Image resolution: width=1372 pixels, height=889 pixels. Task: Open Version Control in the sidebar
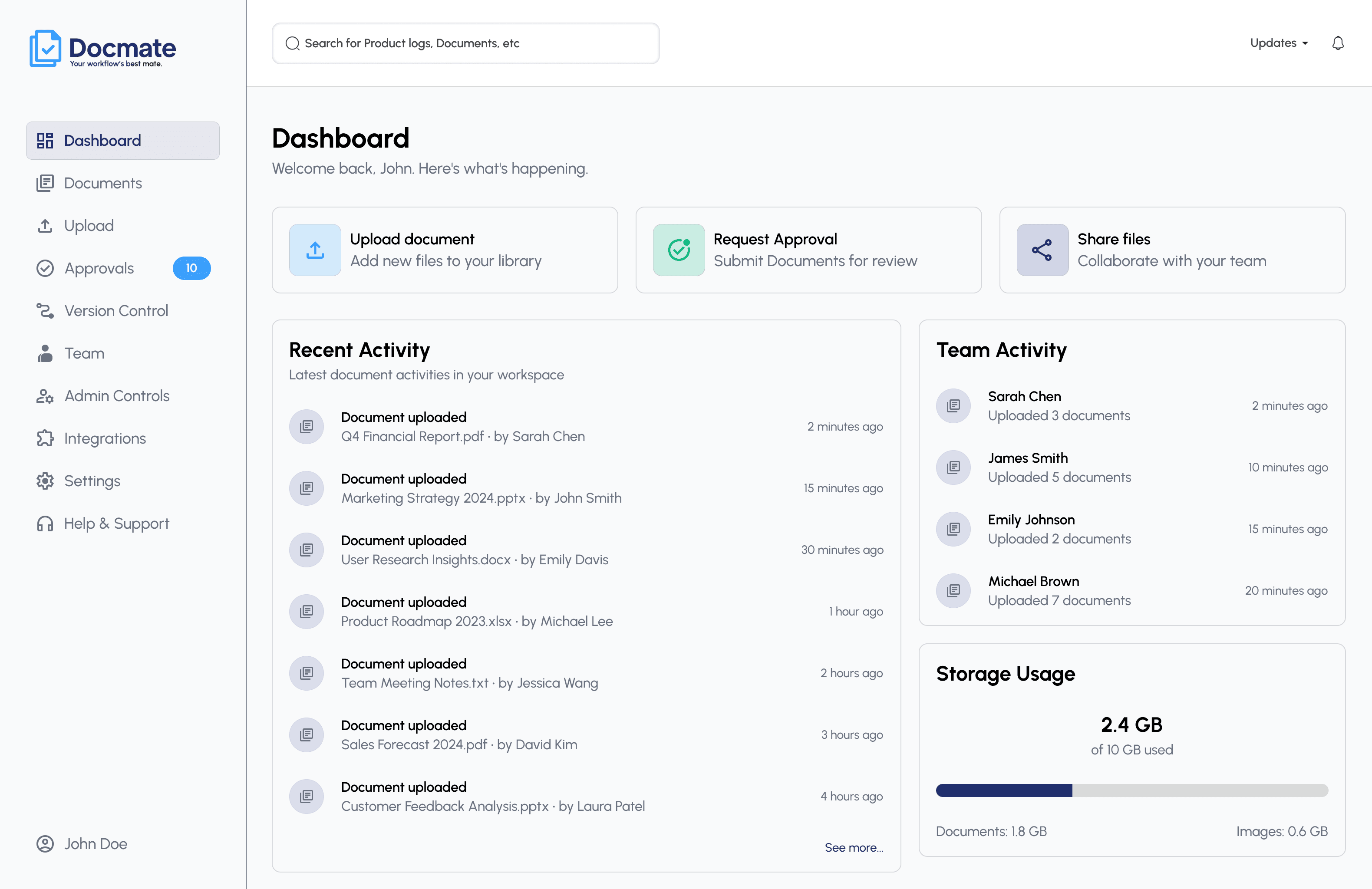[x=123, y=311]
